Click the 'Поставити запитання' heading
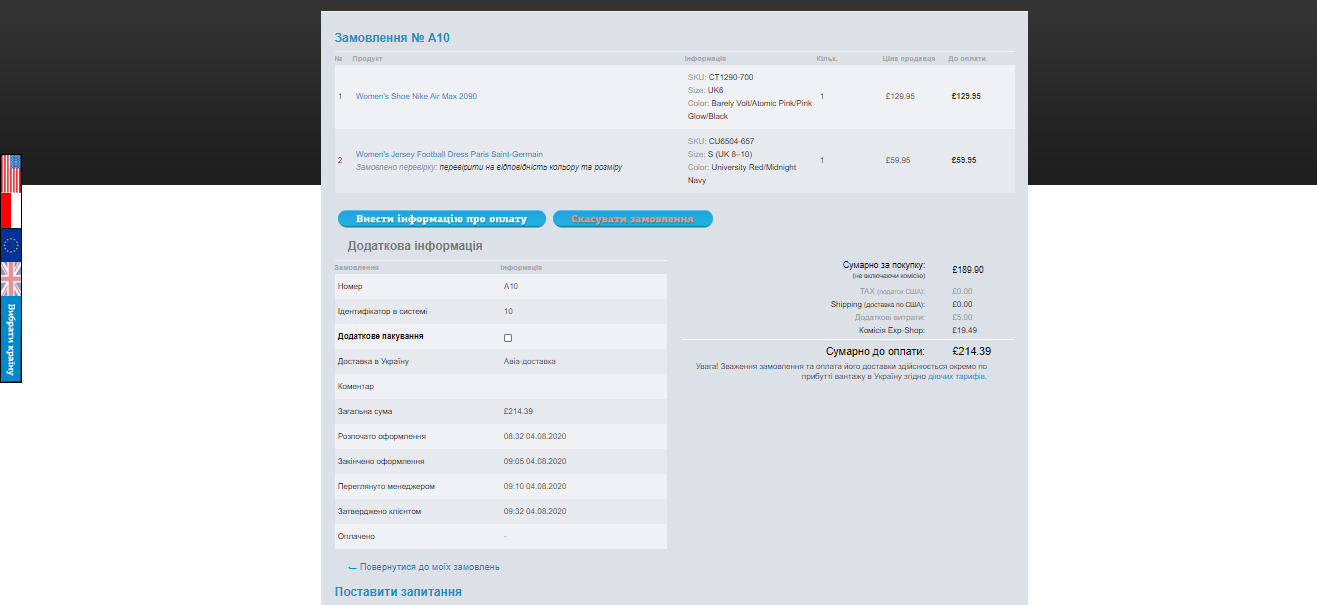This screenshot has width=1317, height=605. point(398,592)
